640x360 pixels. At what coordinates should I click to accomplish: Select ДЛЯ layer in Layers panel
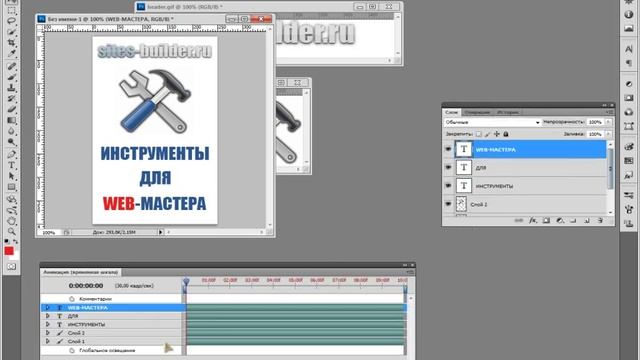click(530, 167)
